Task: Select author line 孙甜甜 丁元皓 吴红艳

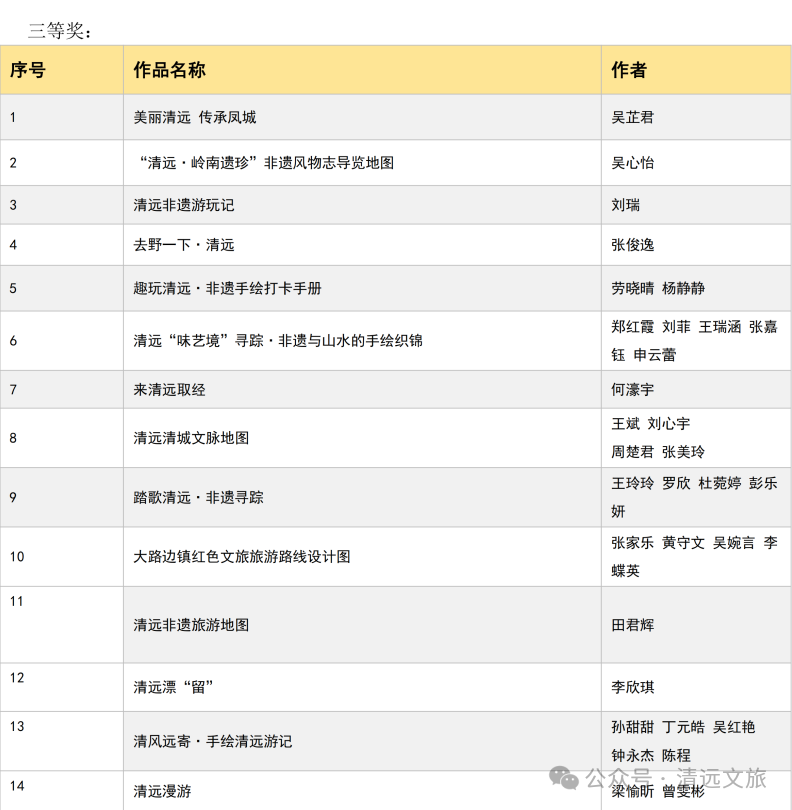Action: tap(683, 727)
